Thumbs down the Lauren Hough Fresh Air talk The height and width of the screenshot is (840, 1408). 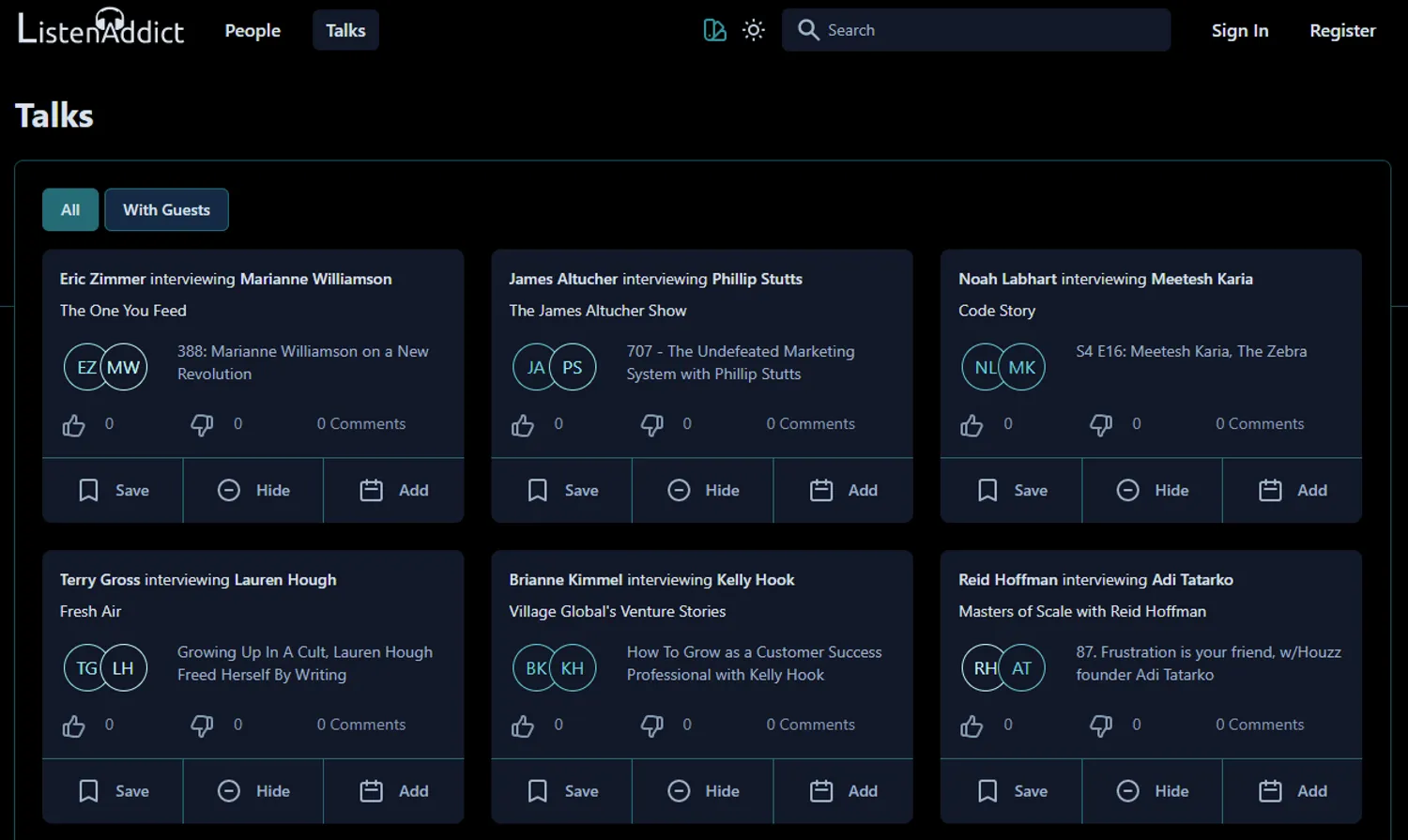coord(202,725)
